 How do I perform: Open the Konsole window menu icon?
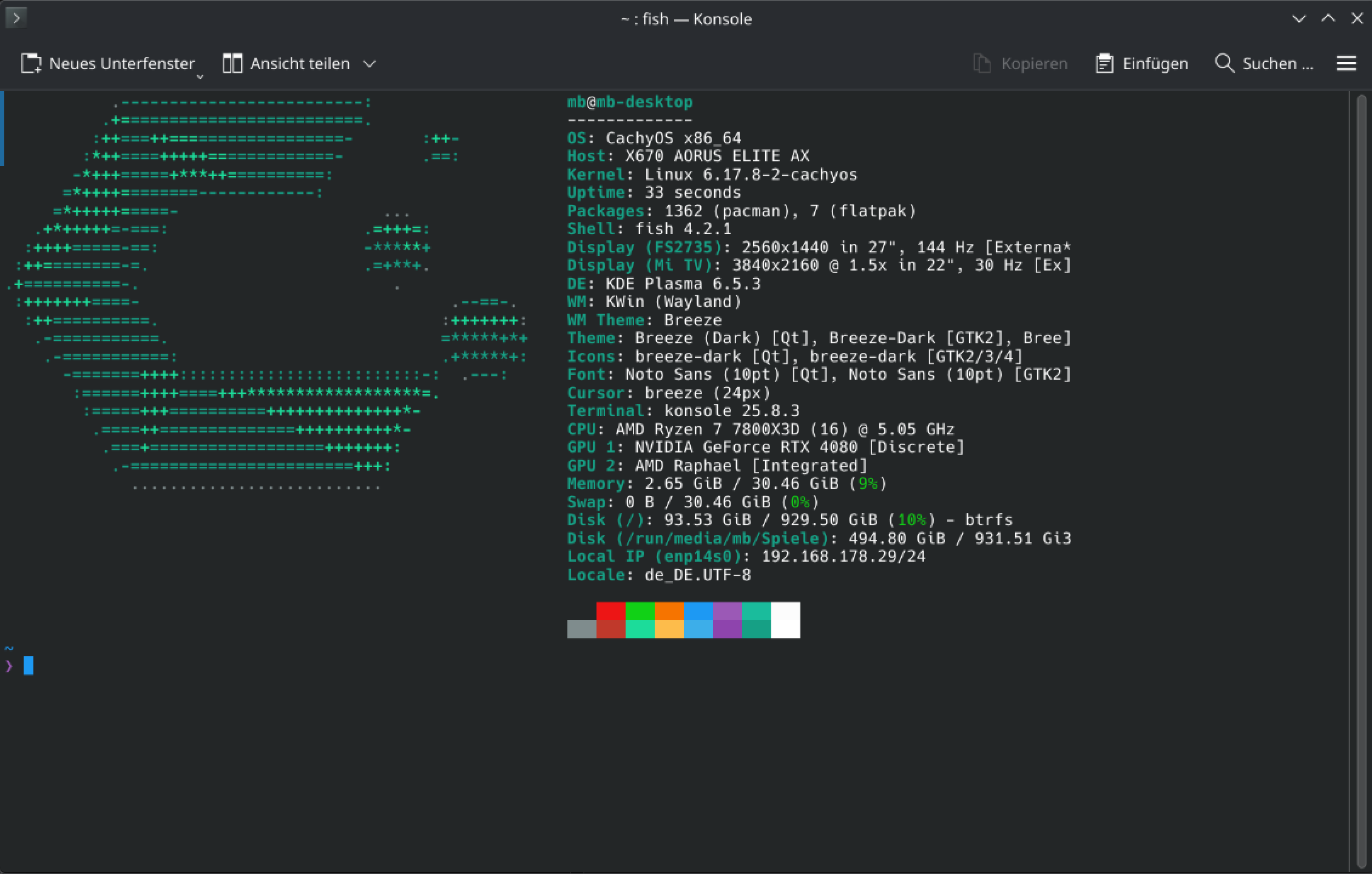point(16,18)
